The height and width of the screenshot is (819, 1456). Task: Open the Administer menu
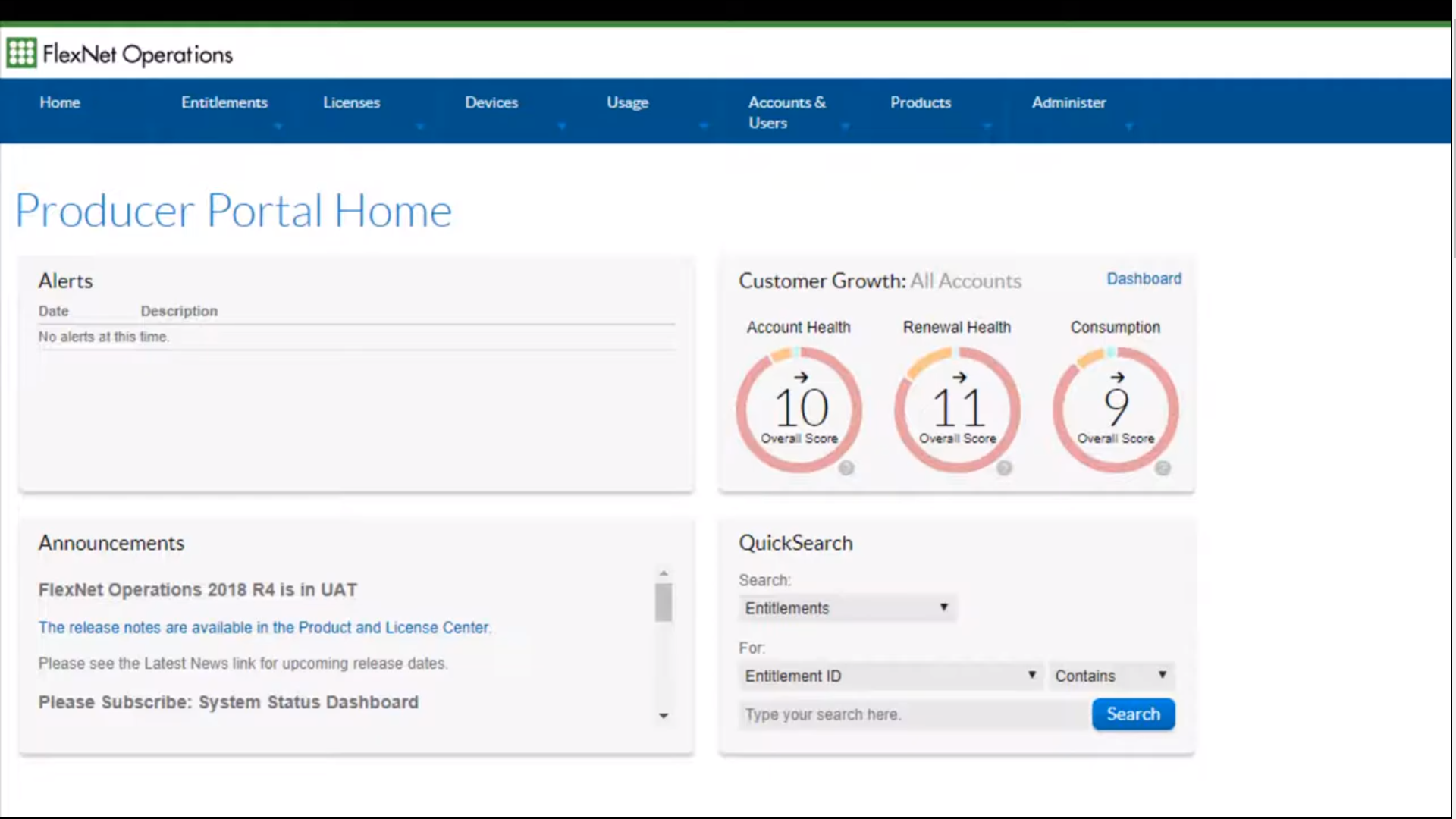tap(1068, 102)
